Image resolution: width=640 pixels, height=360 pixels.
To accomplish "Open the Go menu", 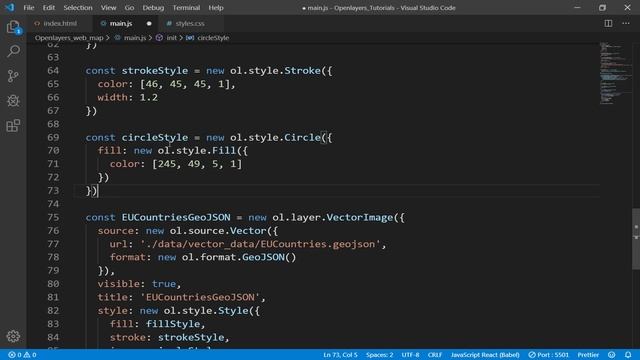I will click(129, 8).
